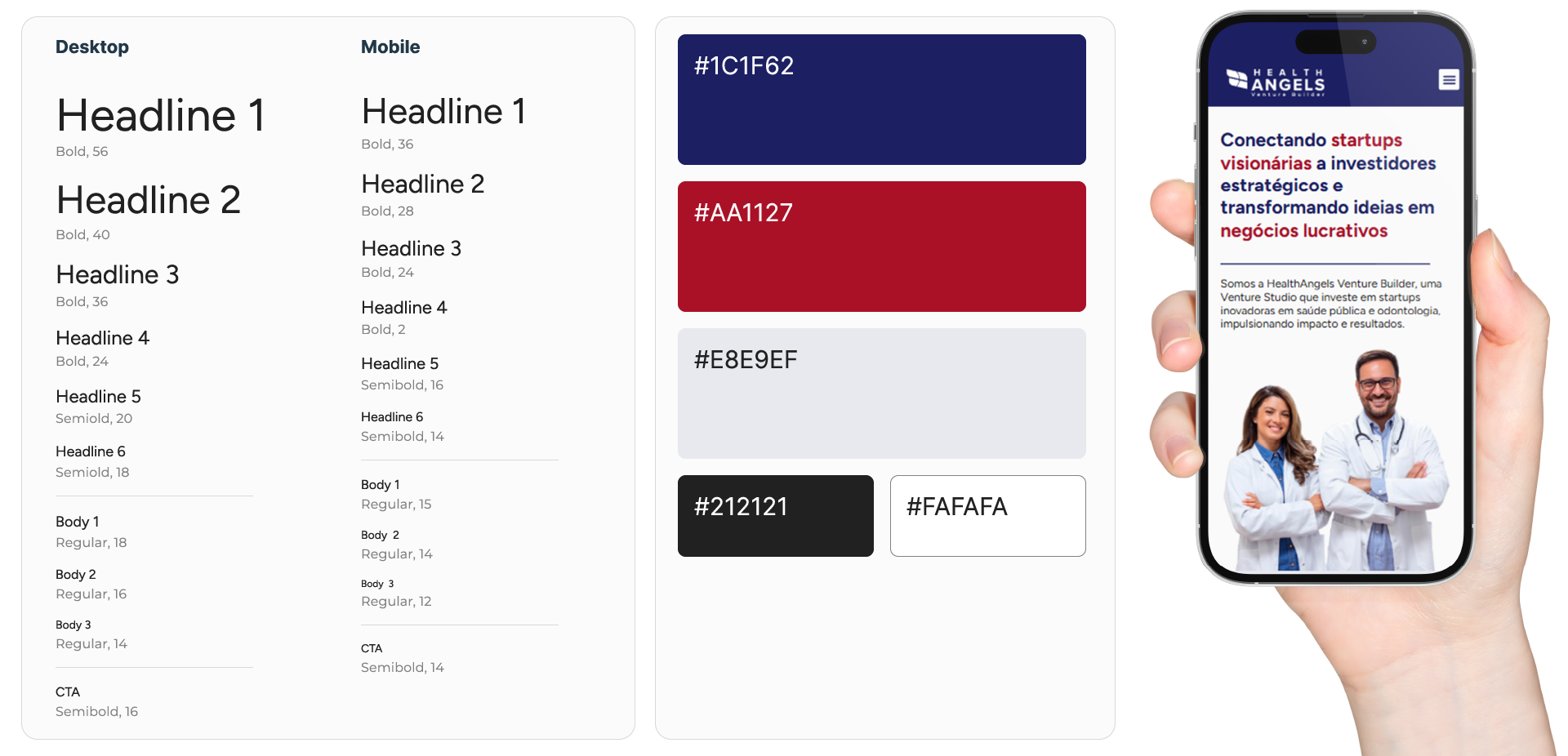Select the desktop Body 1 sample
Viewport: 1568px width, 756px height.
(78, 522)
